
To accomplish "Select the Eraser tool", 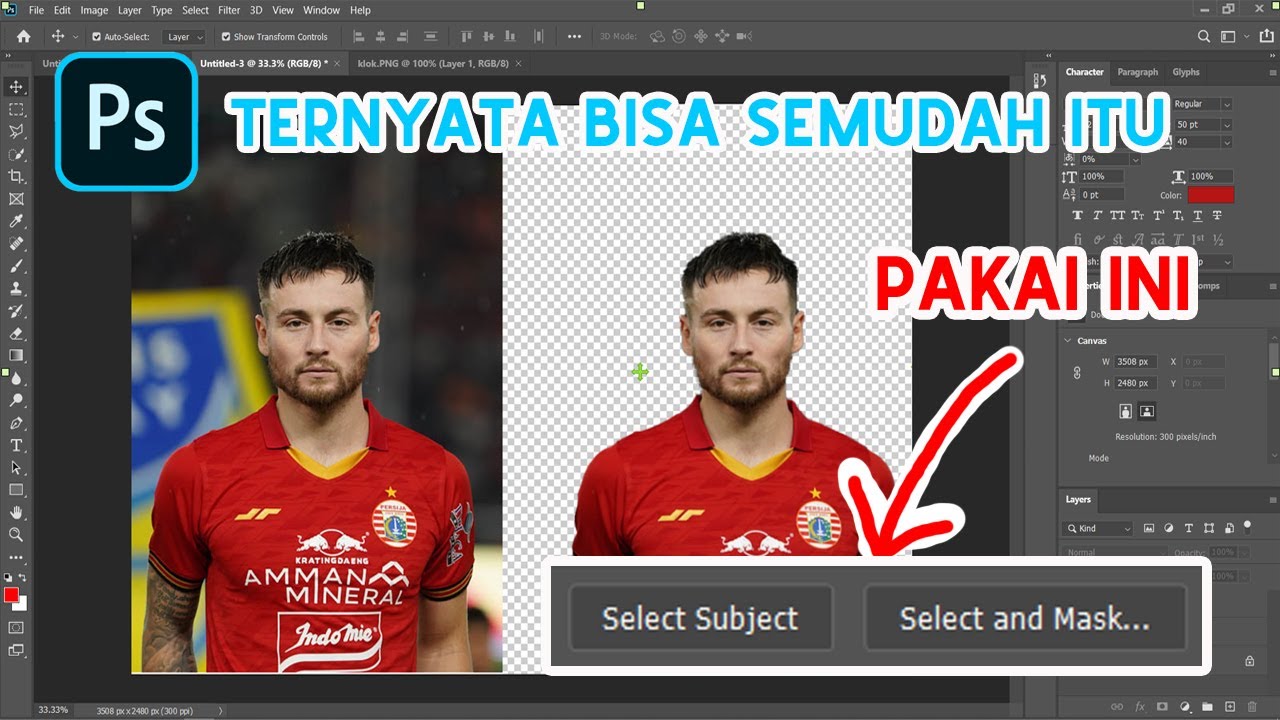I will (16, 333).
